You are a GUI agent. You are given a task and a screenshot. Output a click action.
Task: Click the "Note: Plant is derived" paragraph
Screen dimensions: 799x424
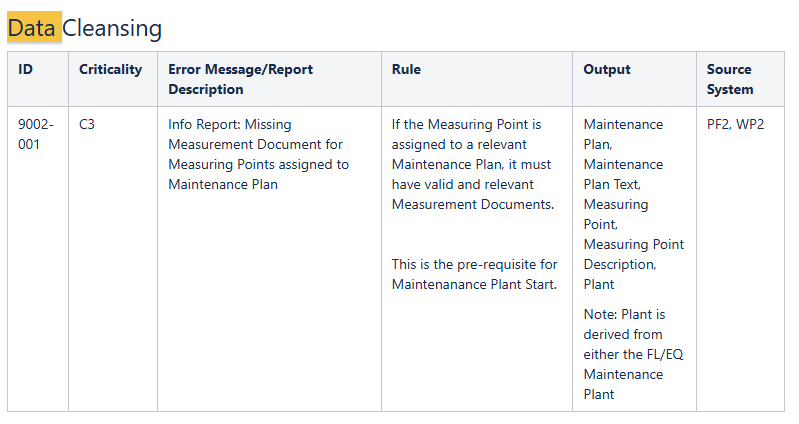(x=624, y=354)
